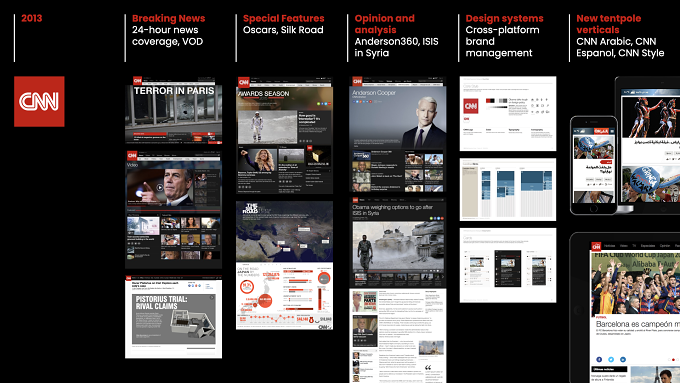This screenshot has height=383, width=680.
Task: Click the LinkedIn share icon under Barcelona story
Action: pos(623,360)
